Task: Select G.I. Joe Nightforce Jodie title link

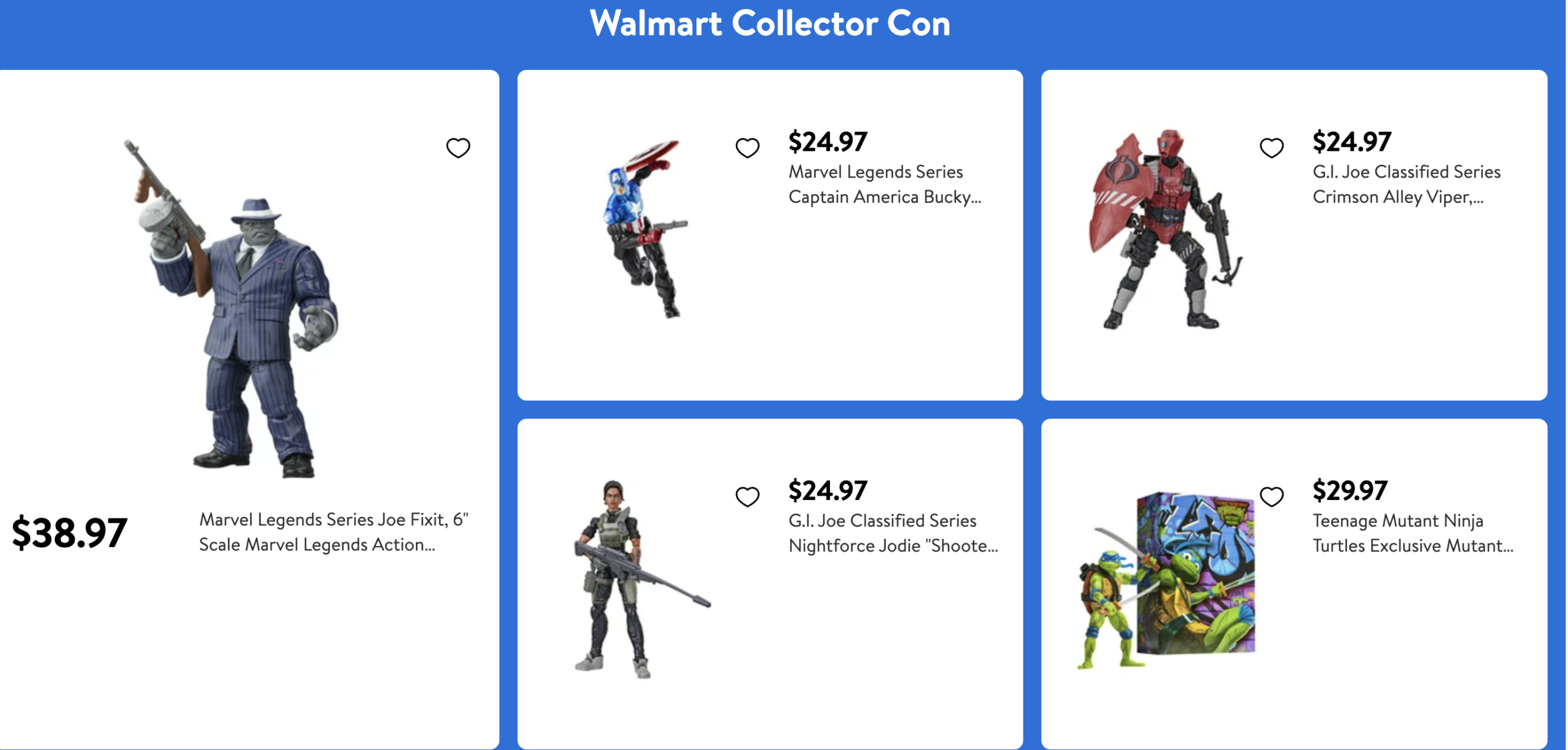Action: point(892,533)
